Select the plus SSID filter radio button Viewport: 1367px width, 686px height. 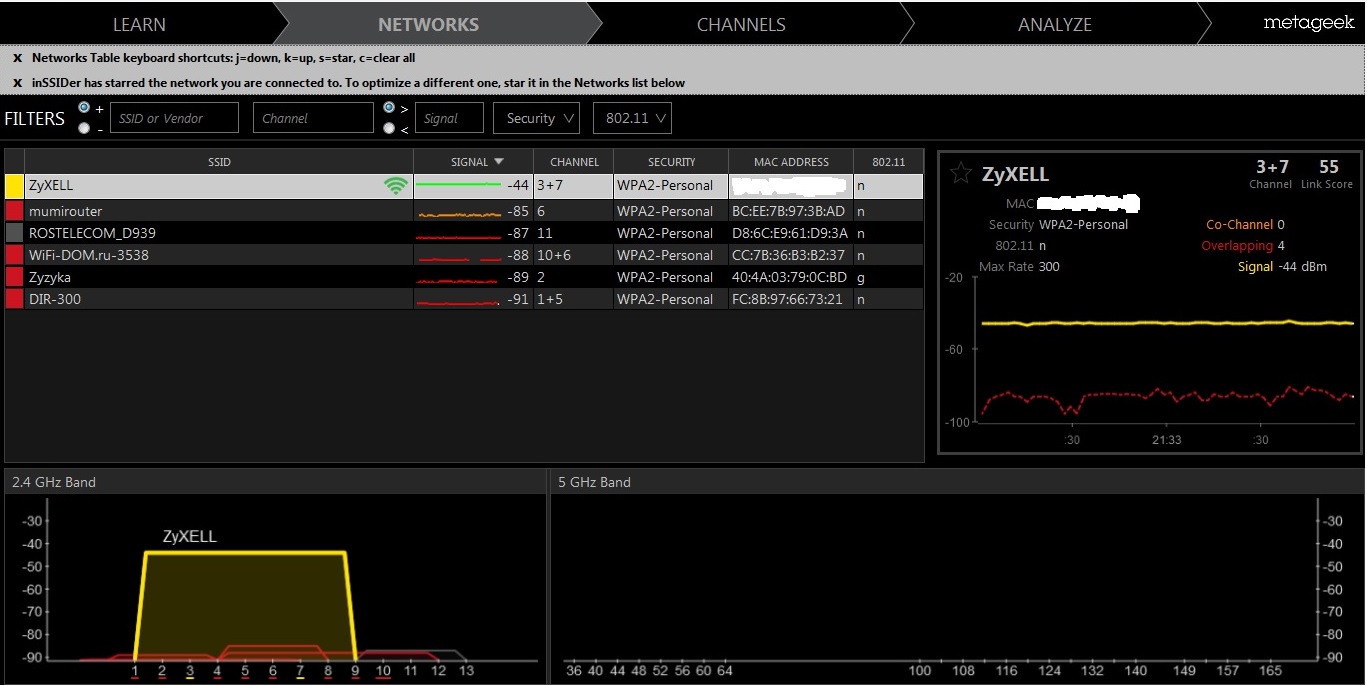[x=84, y=108]
